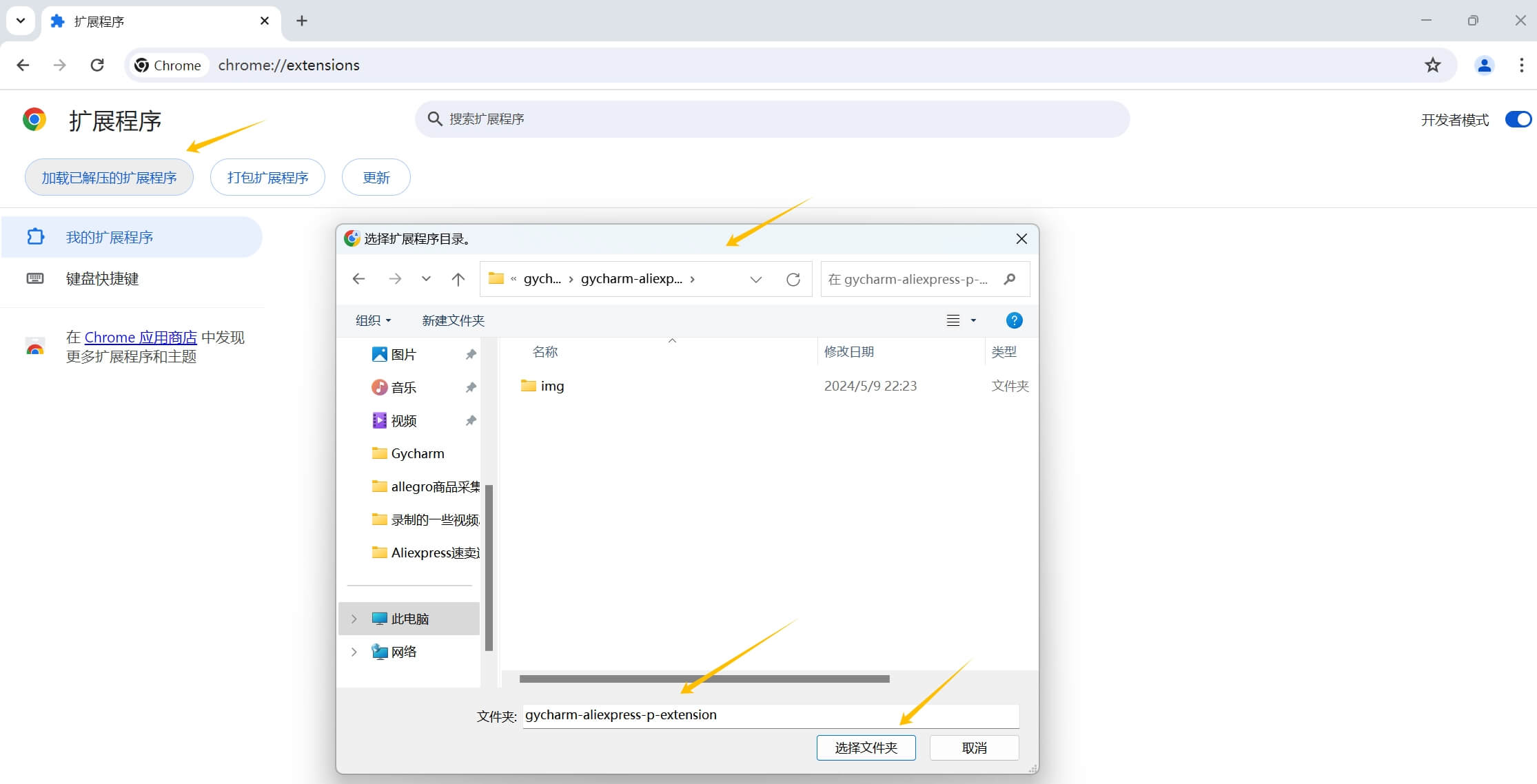Sort by the 名称 column header
This screenshot has height=784, width=1537.
pyautogui.click(x=544, y=352)
